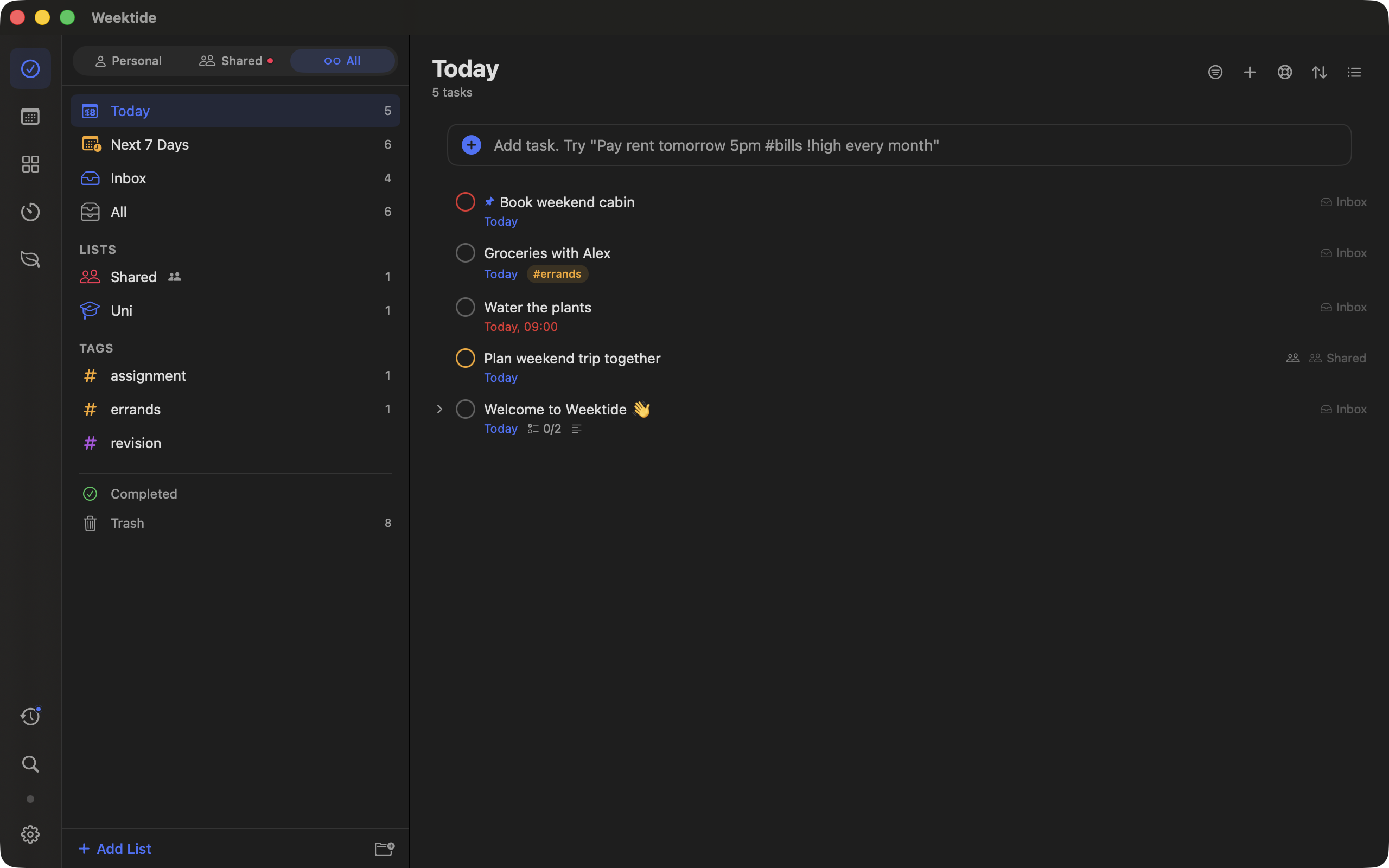Click Inbox label on Groceries with Alex
This screenshot has width=1389, height=868.
(x=1343, y=253)
